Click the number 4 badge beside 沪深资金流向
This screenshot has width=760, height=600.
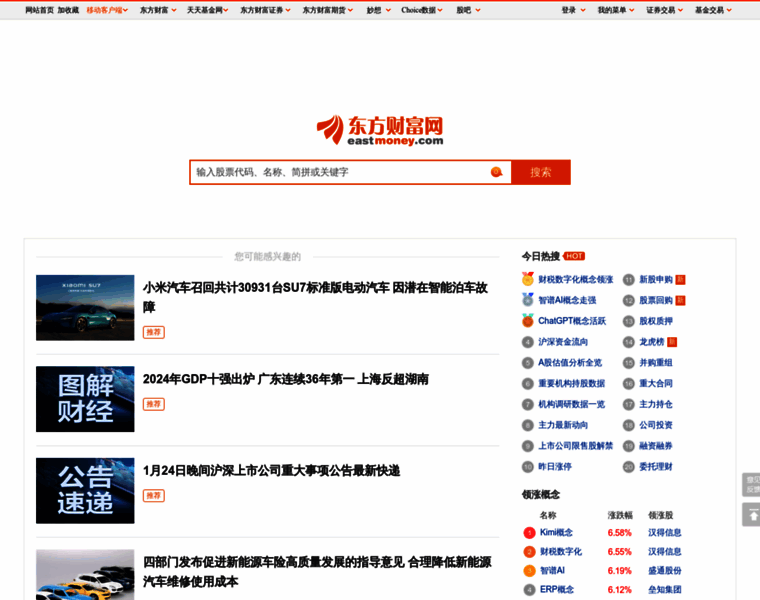coord(528,342)
